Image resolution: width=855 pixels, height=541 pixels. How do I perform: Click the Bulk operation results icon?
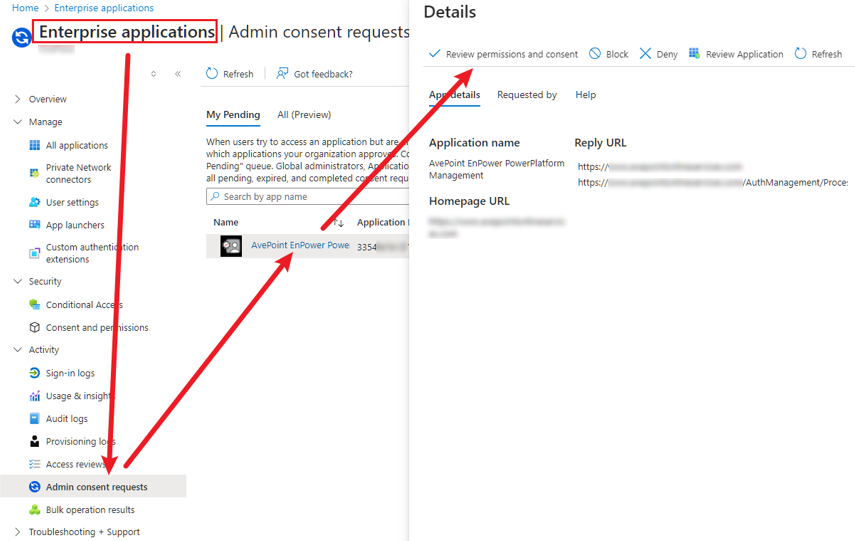pos(34,510)
